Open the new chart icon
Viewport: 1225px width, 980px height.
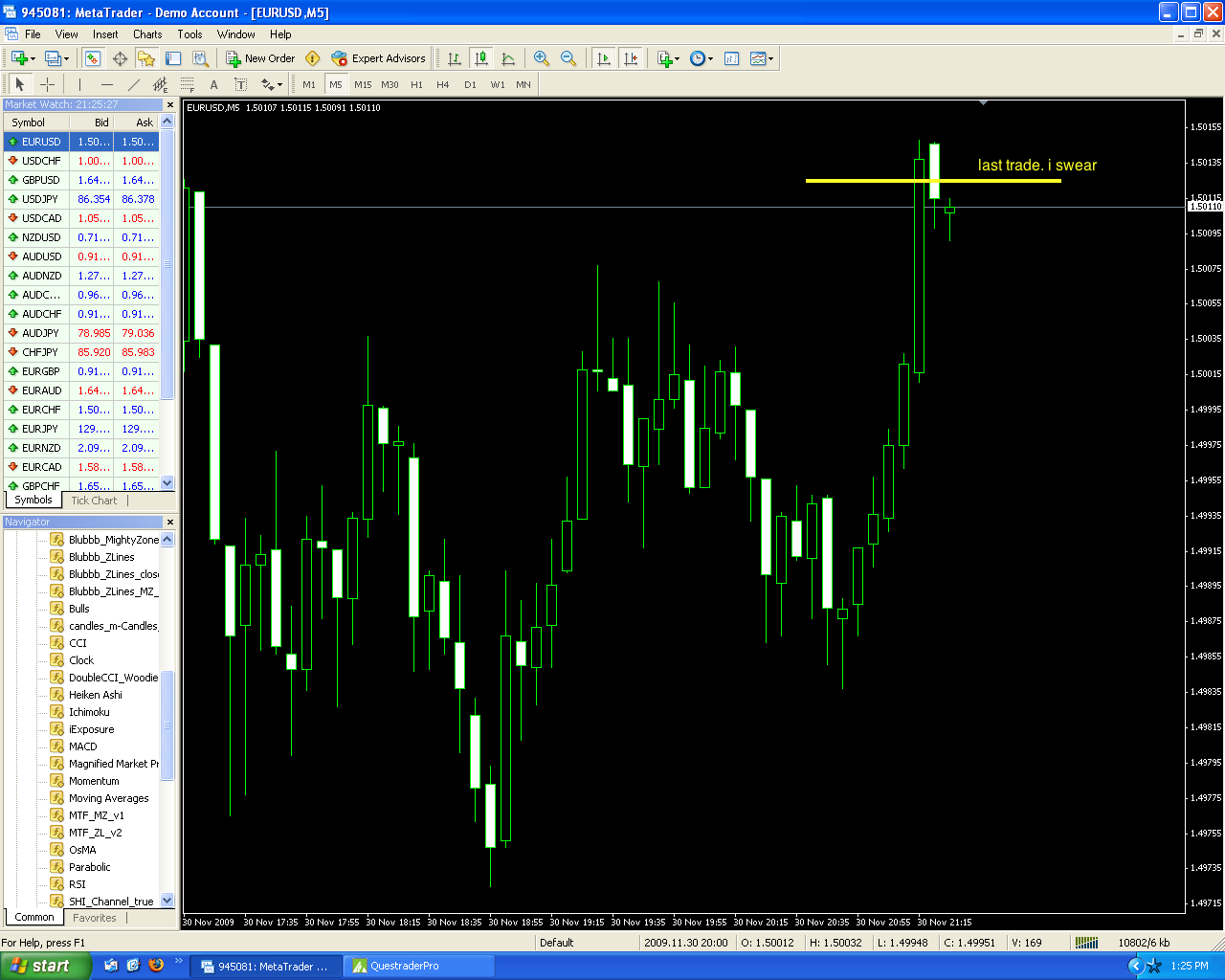(x=23, y=58)
